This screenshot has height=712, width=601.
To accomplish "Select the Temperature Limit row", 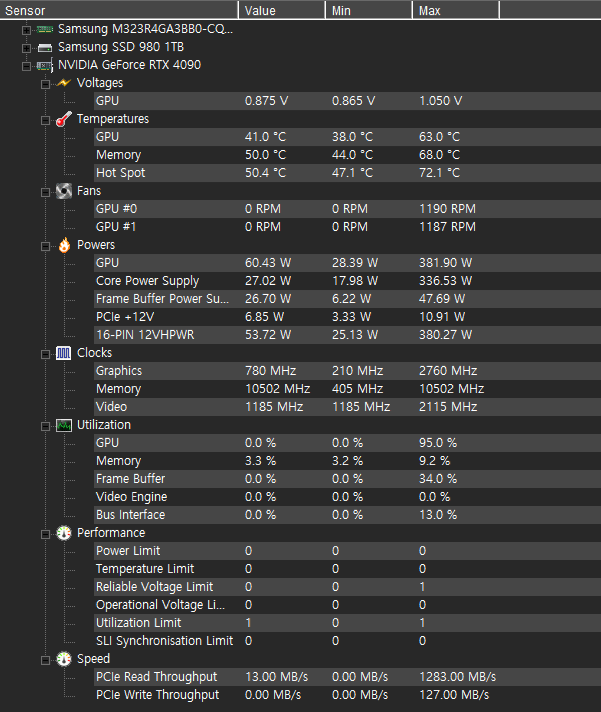I will click(x=347, y=569).
